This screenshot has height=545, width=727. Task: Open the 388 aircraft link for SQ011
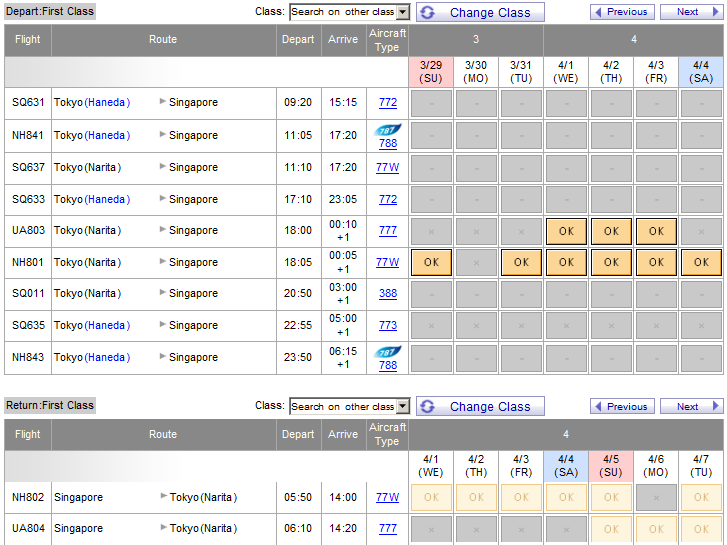pos(387,294)
